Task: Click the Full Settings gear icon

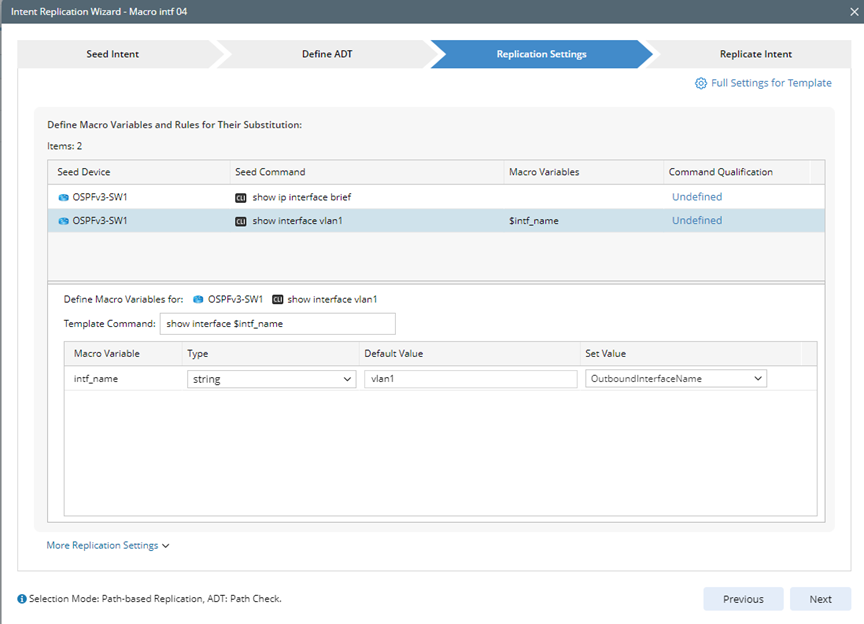Action: coord(701,83)
